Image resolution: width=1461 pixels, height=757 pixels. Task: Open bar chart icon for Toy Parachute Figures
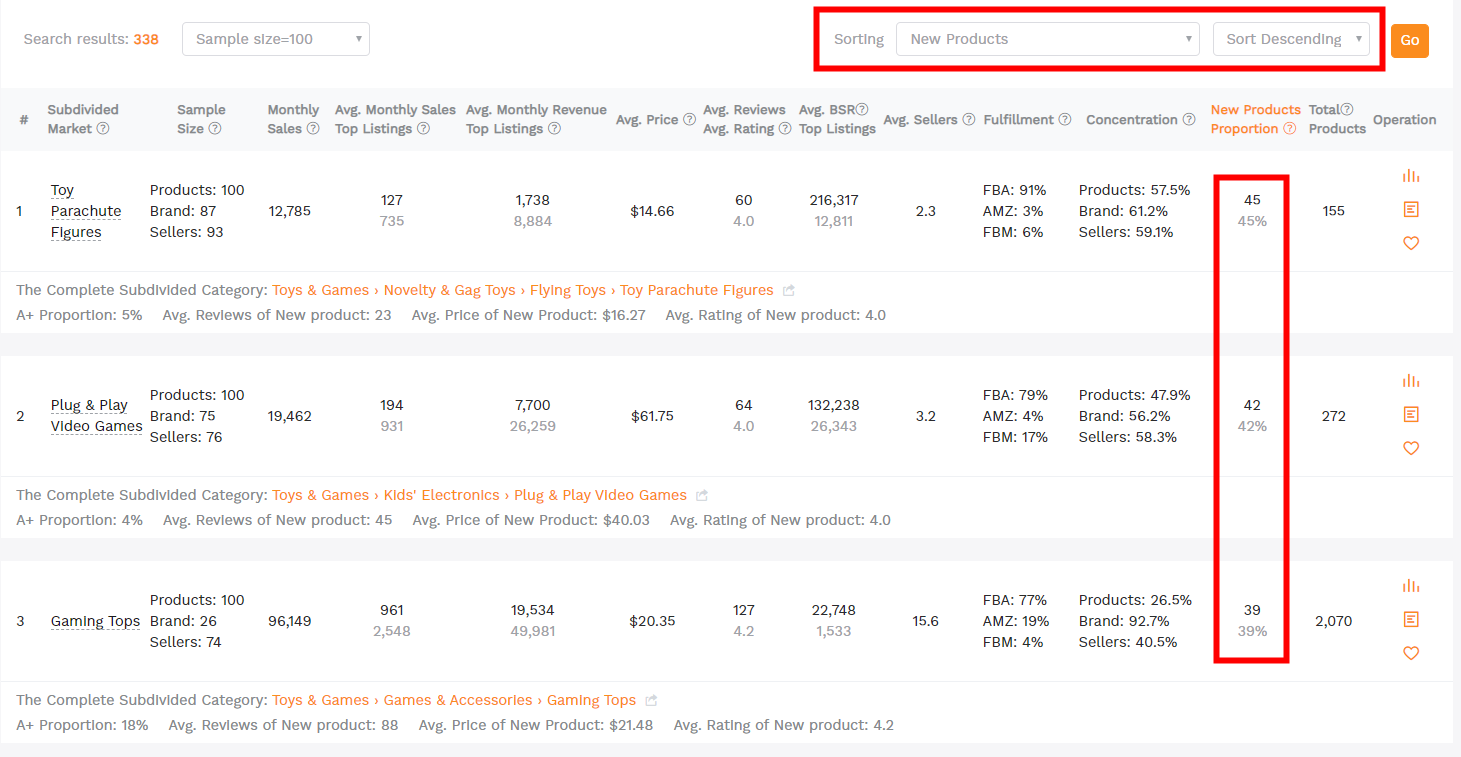pyautogui.click(x=1411, y=176)
